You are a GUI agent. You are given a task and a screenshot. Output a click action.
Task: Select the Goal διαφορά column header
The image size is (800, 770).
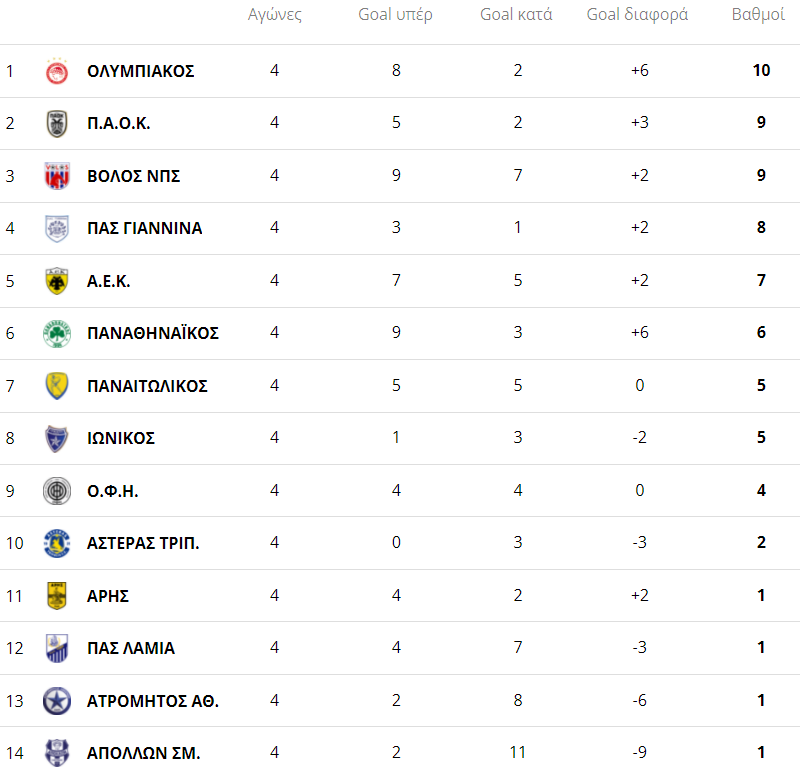[637, 15]
